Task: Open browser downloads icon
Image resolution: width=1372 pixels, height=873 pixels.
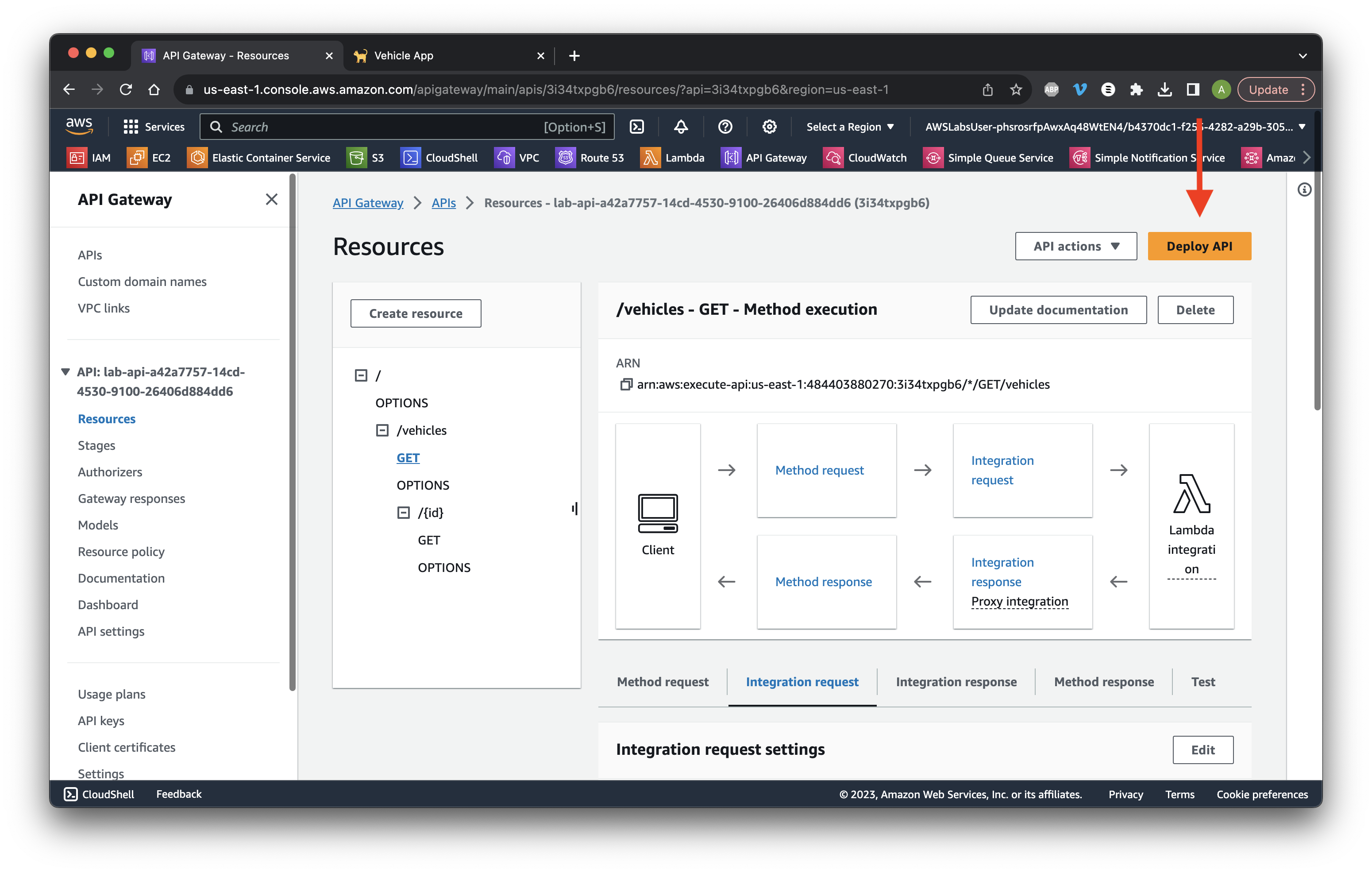Action: [1164, 89]
